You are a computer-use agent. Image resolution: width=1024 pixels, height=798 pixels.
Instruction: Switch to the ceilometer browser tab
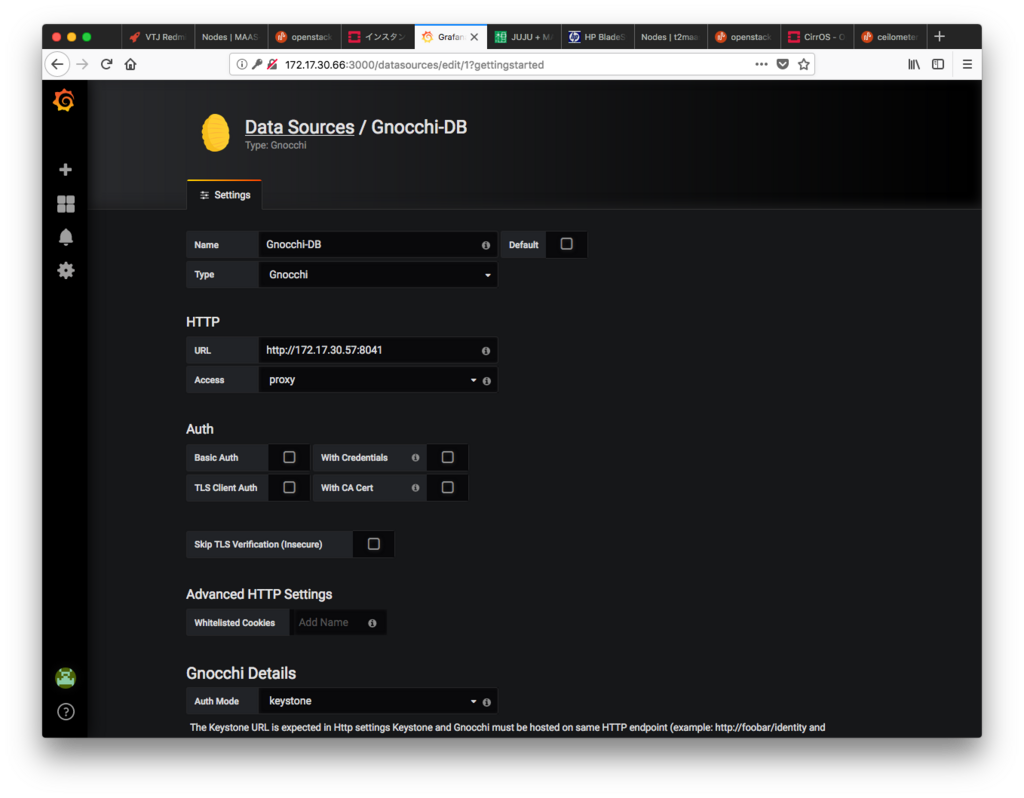coord(889,37)
